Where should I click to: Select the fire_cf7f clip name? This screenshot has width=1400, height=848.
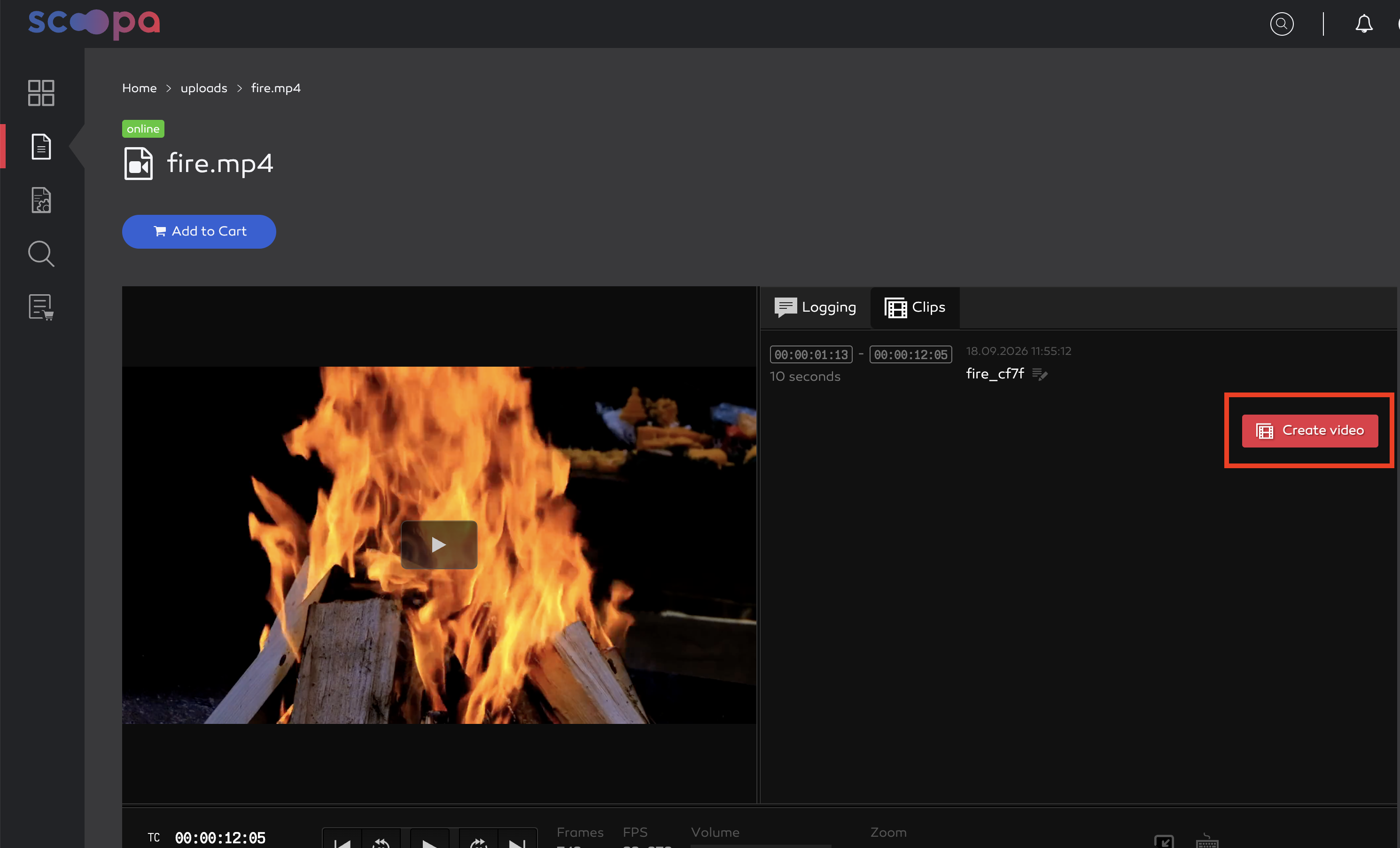coord(995,373)
